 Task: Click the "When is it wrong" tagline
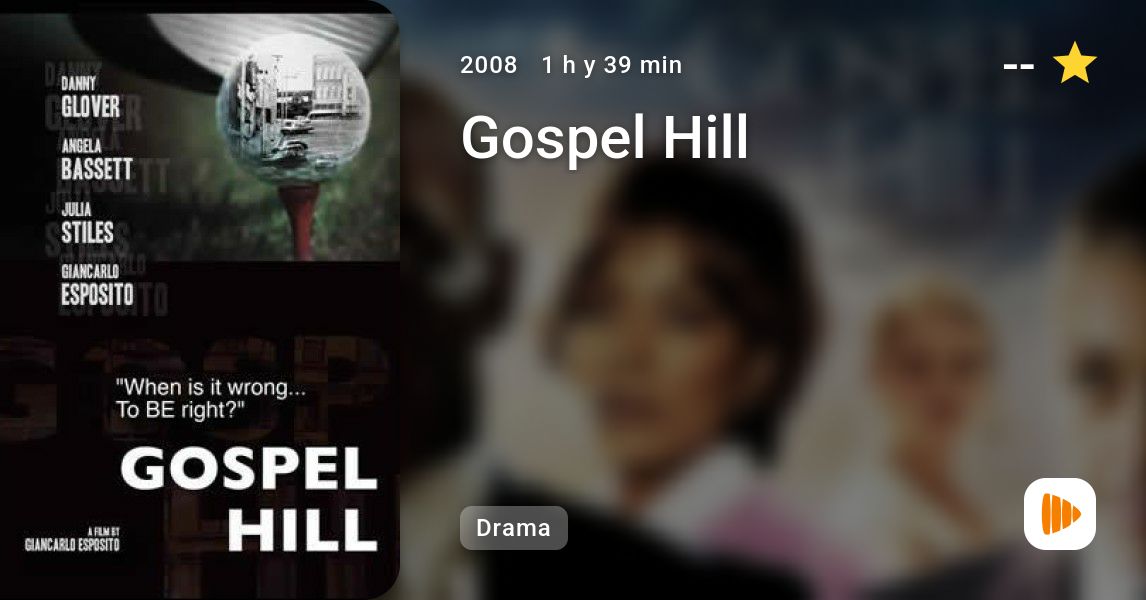pyautogui.click(x=210, y=398)
